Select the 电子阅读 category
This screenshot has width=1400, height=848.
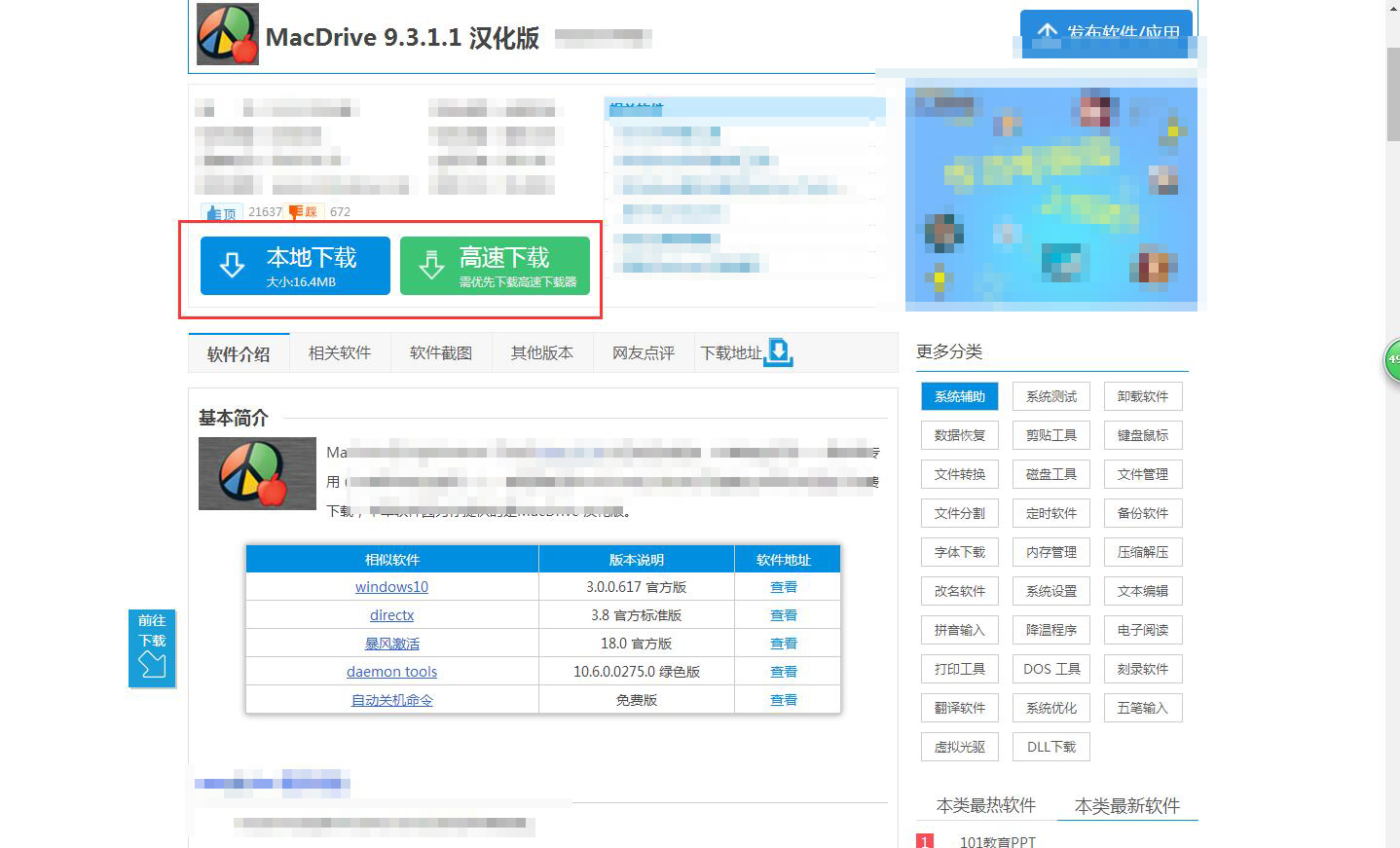[1143, 630]
